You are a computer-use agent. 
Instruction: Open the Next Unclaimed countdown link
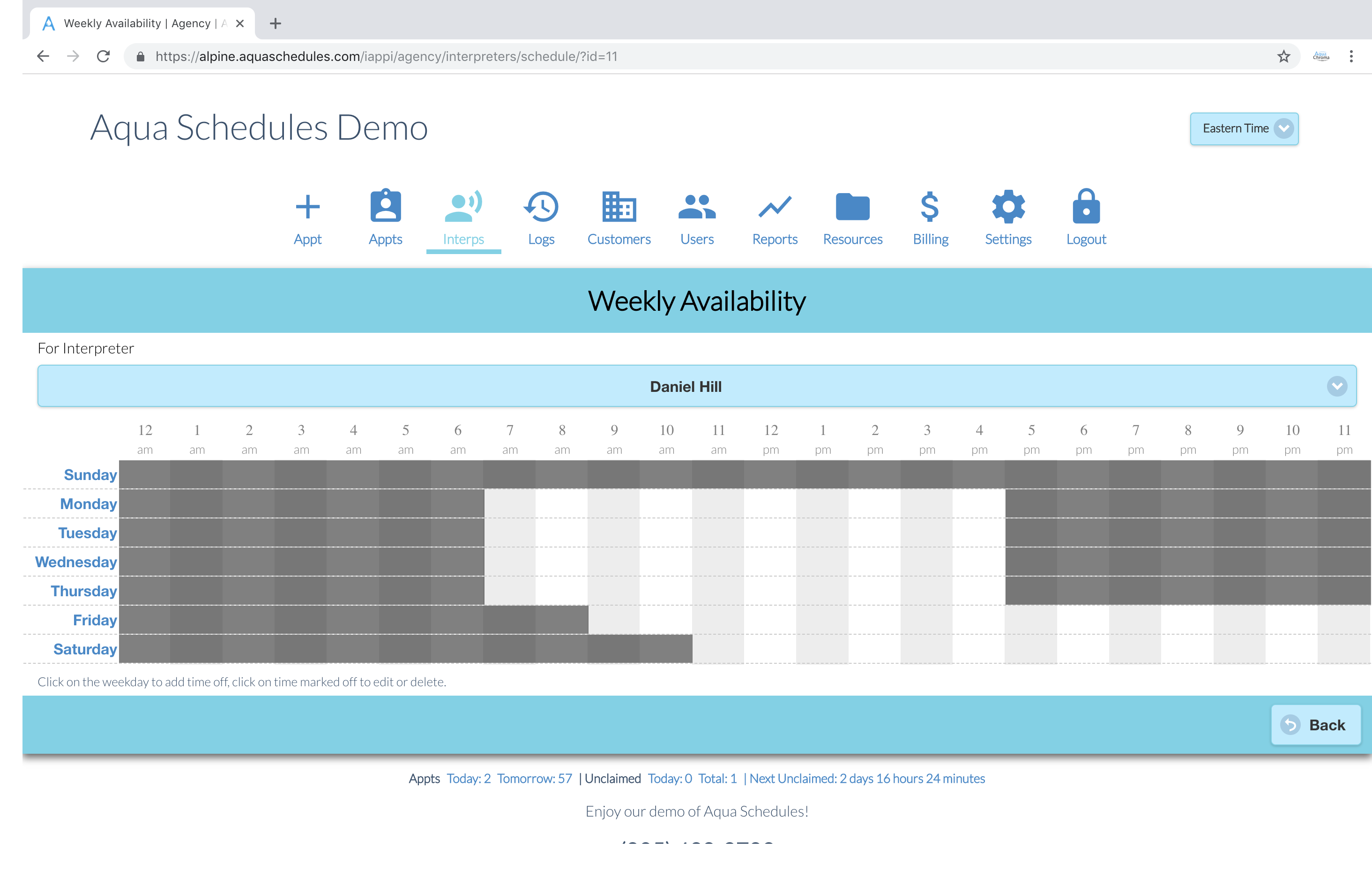point(866,778)
